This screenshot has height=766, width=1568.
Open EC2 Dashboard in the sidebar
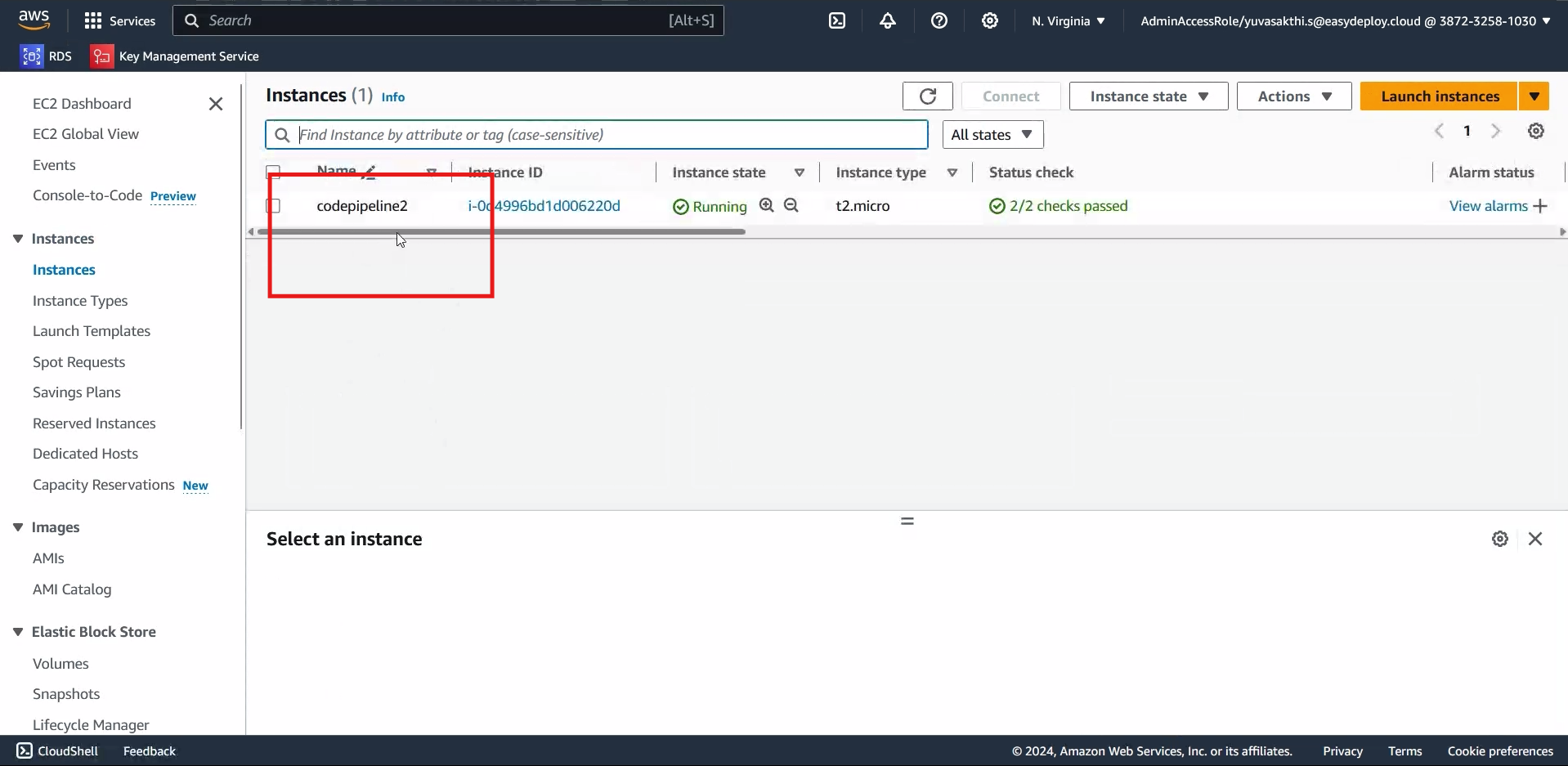pos(82,104)
